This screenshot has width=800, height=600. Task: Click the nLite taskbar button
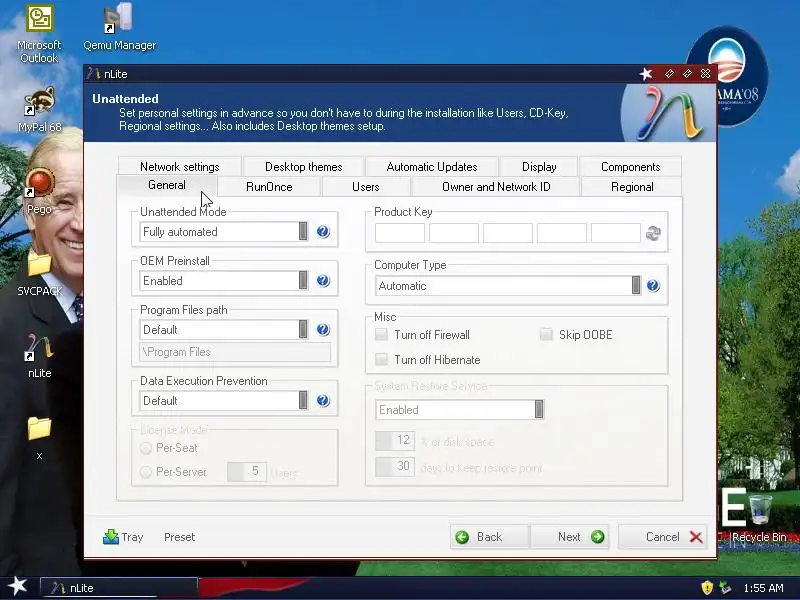[118, 588]
